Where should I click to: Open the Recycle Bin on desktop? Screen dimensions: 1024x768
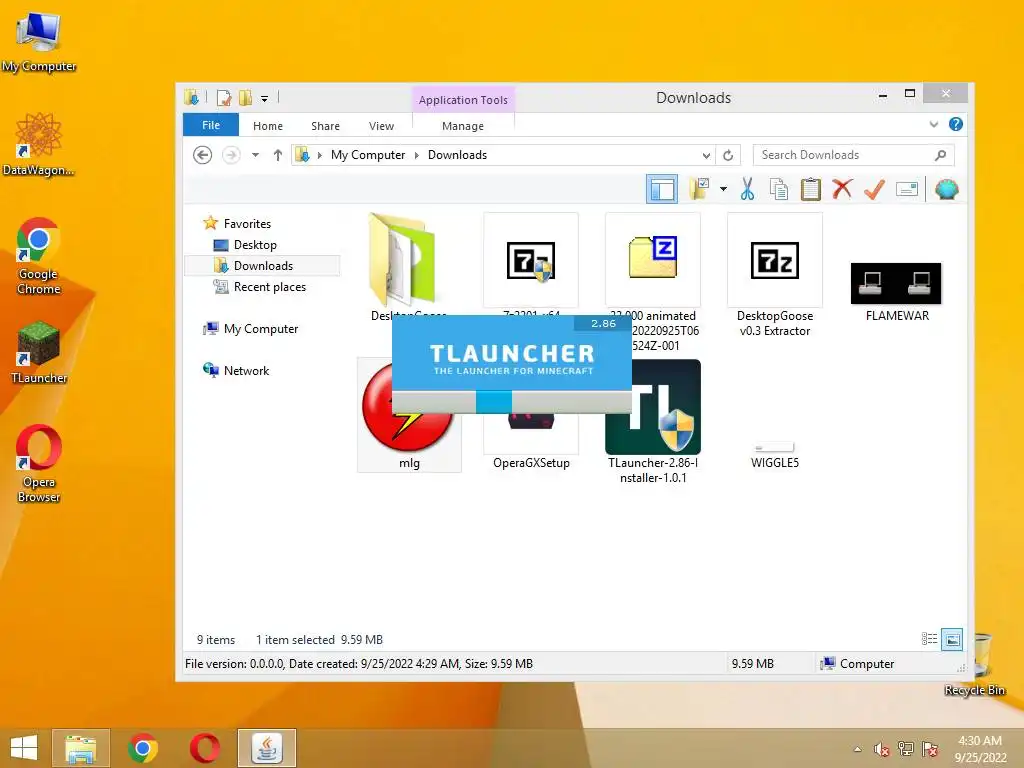[978, 665]
